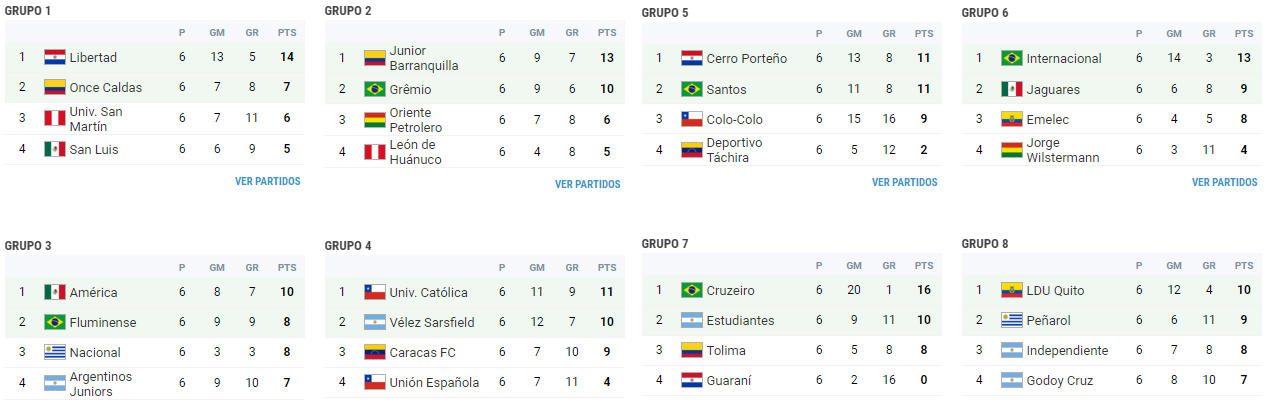This screenshot has height=401, width=1268.
Task: Click the Bolivia flag next to Oriente Petrolero
Action: (x=375, y=119)
